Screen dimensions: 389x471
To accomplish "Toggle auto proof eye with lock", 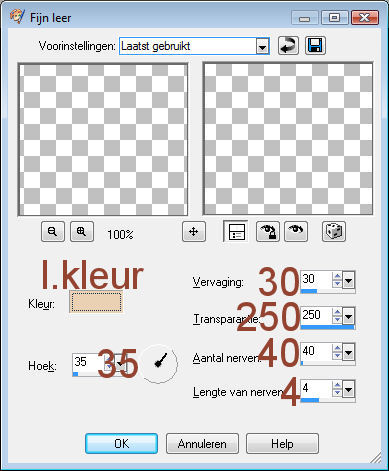I will pos(268,231).
